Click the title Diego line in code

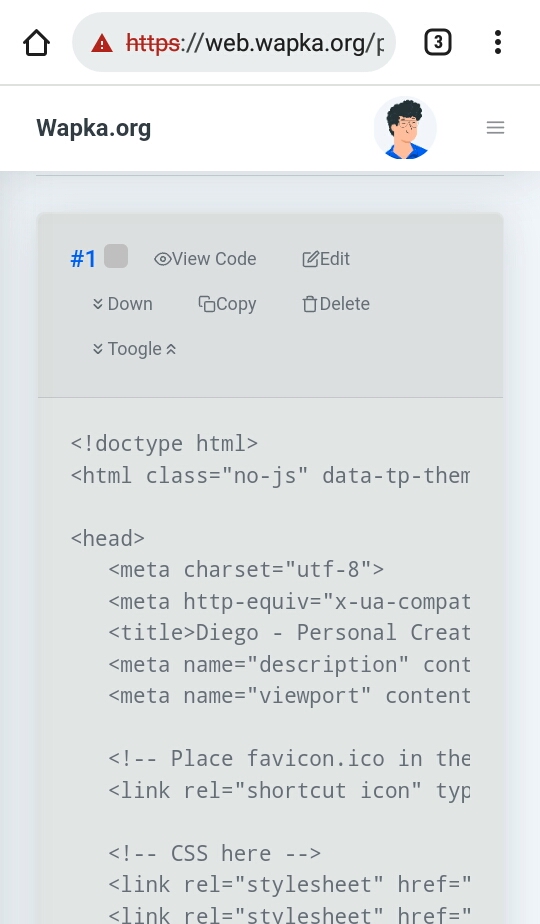point(289,632)
